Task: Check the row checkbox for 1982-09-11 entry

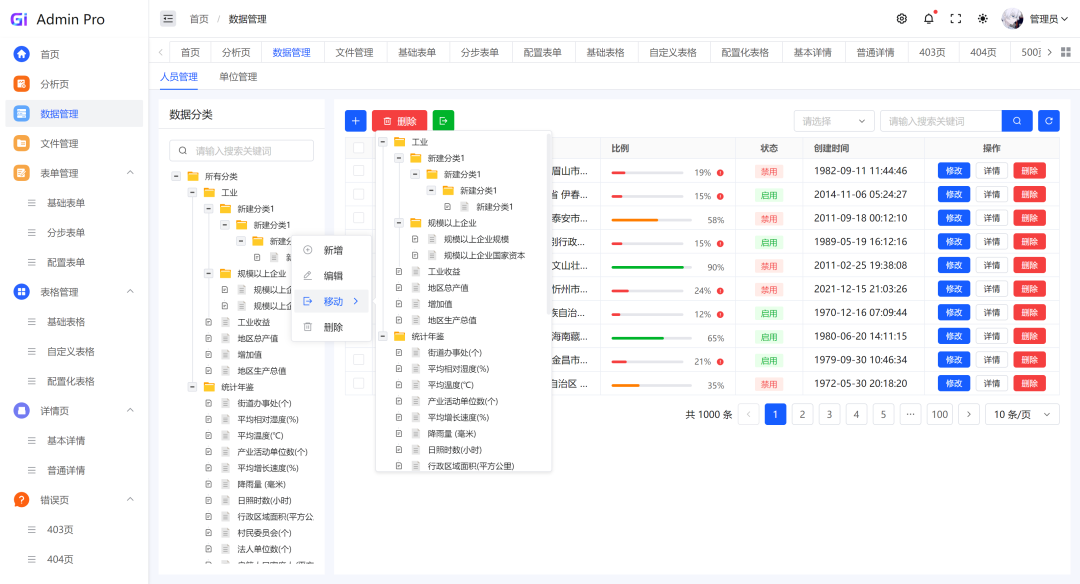Action: coord(358,171)
